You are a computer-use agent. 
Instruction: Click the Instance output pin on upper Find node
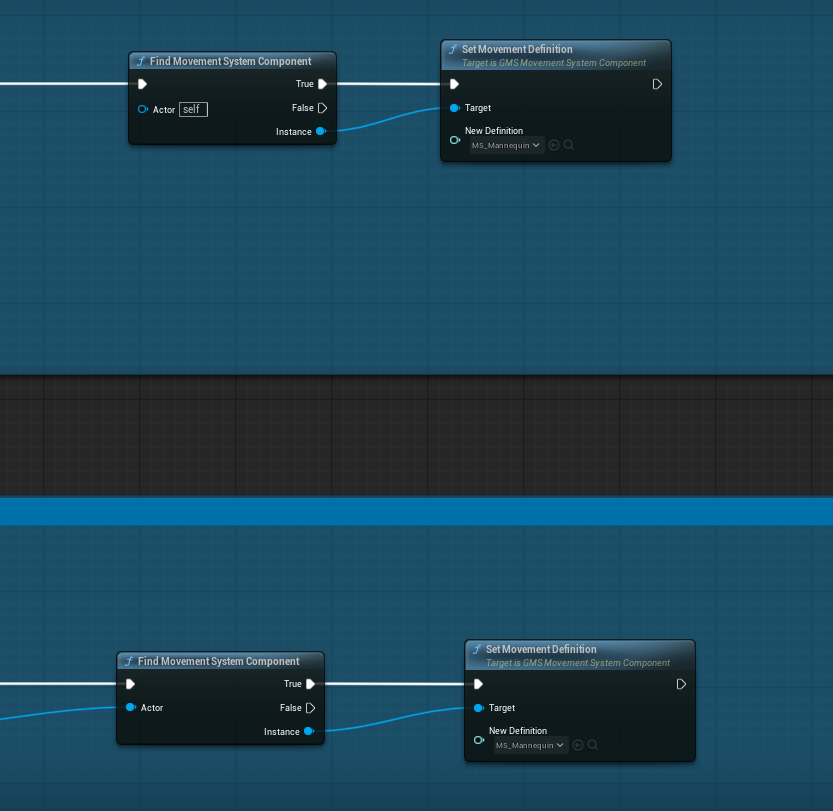click(x=321, y=131)
